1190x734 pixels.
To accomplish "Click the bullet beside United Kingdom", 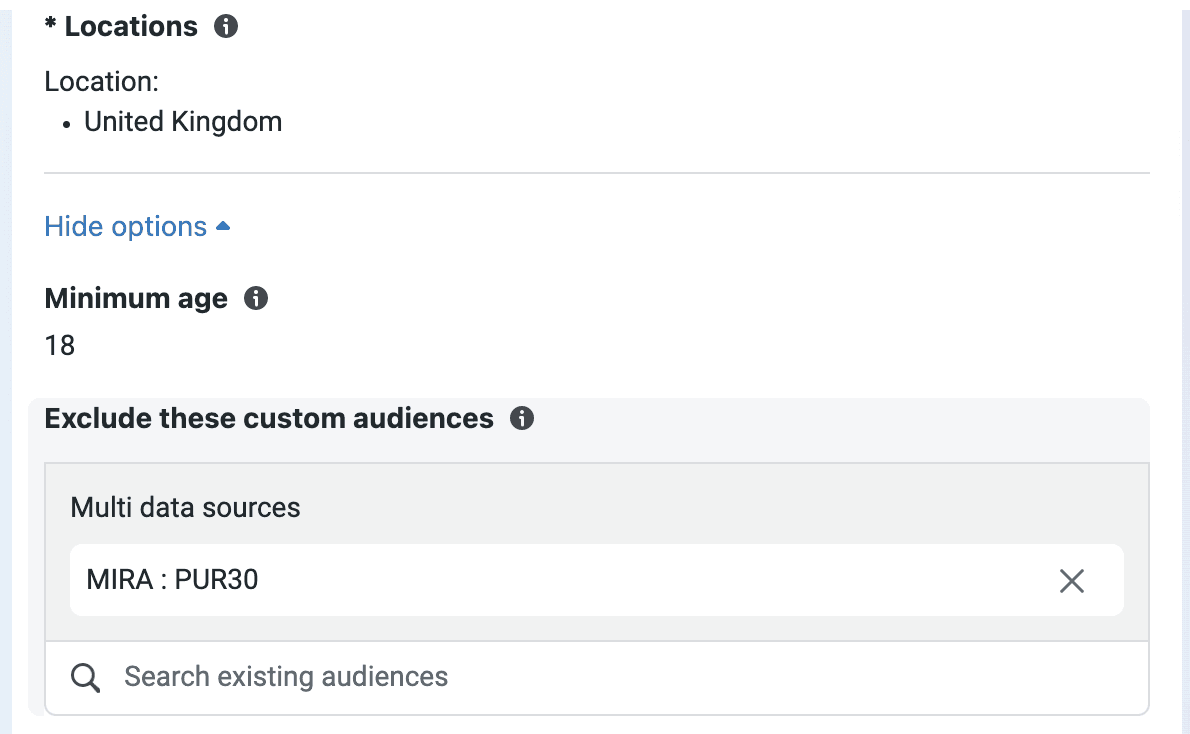I will (x=66, y=124).
